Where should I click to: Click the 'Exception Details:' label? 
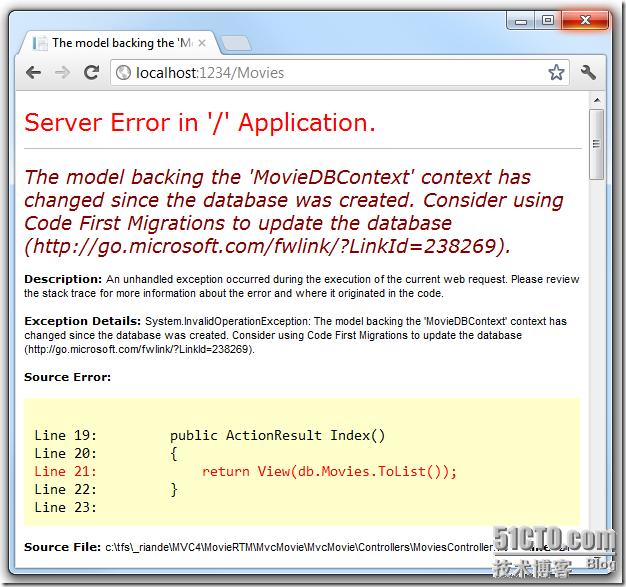click(x=83, y=321)
